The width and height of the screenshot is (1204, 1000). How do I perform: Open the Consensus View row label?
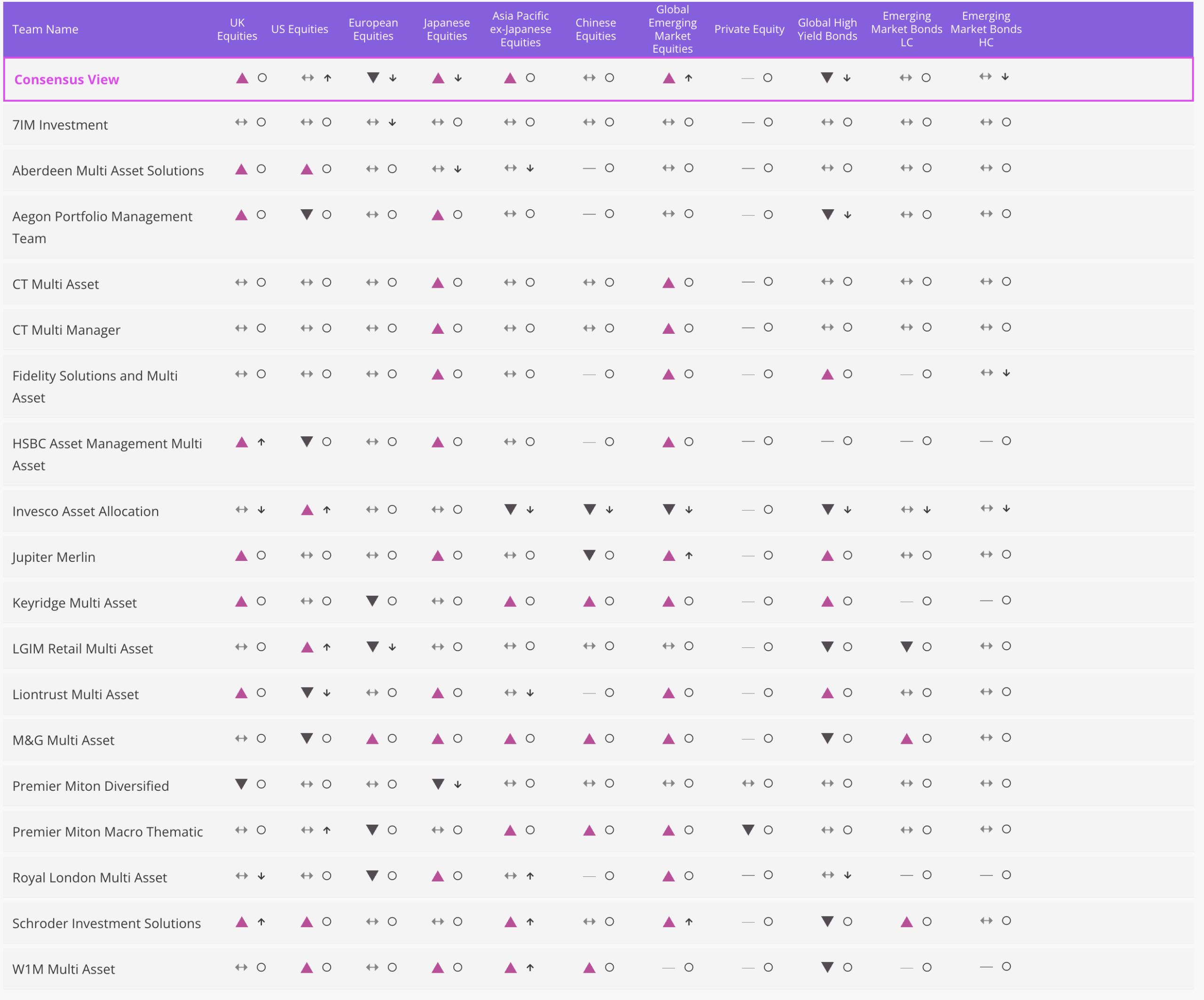click(66, 79)
